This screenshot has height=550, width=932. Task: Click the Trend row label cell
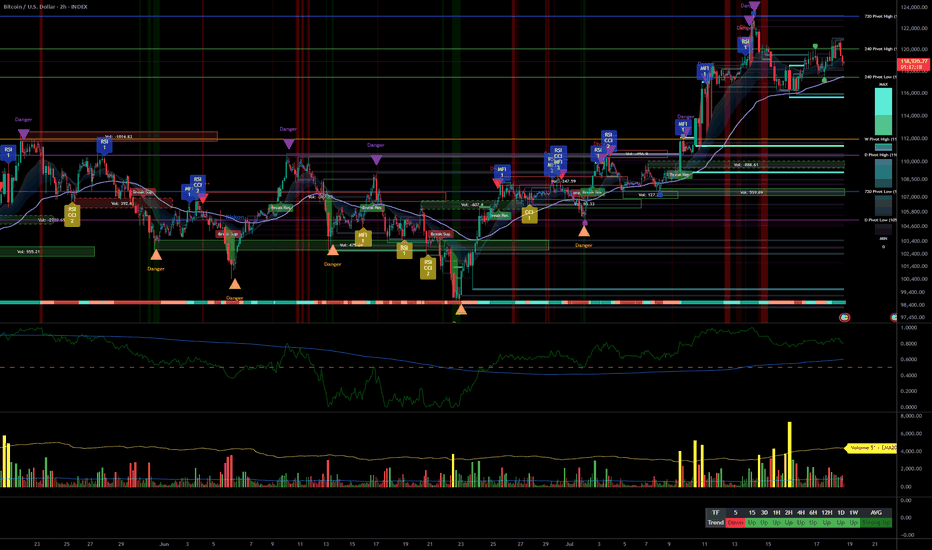[716, 523]
